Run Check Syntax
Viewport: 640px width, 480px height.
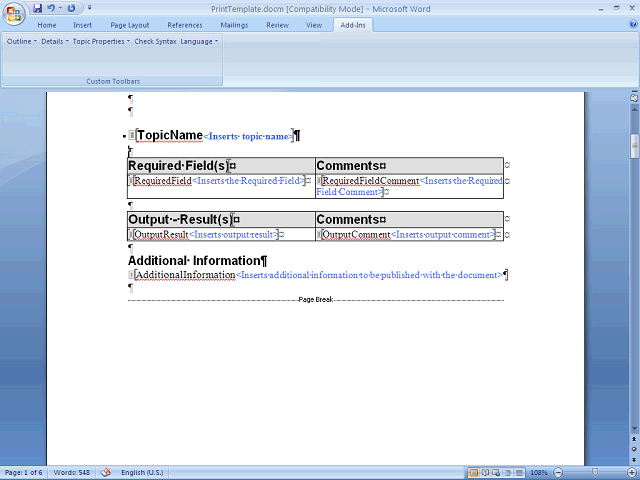click(x=156, y=41)
